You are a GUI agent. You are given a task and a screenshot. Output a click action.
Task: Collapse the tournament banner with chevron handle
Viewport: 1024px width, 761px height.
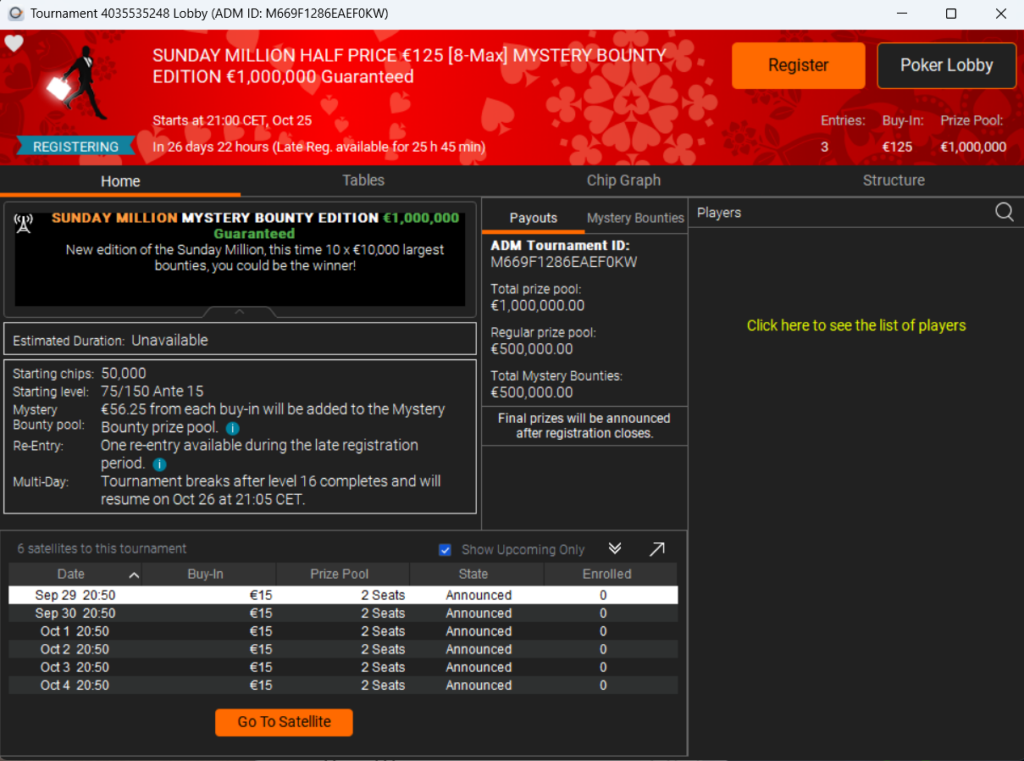click(240, 312)
